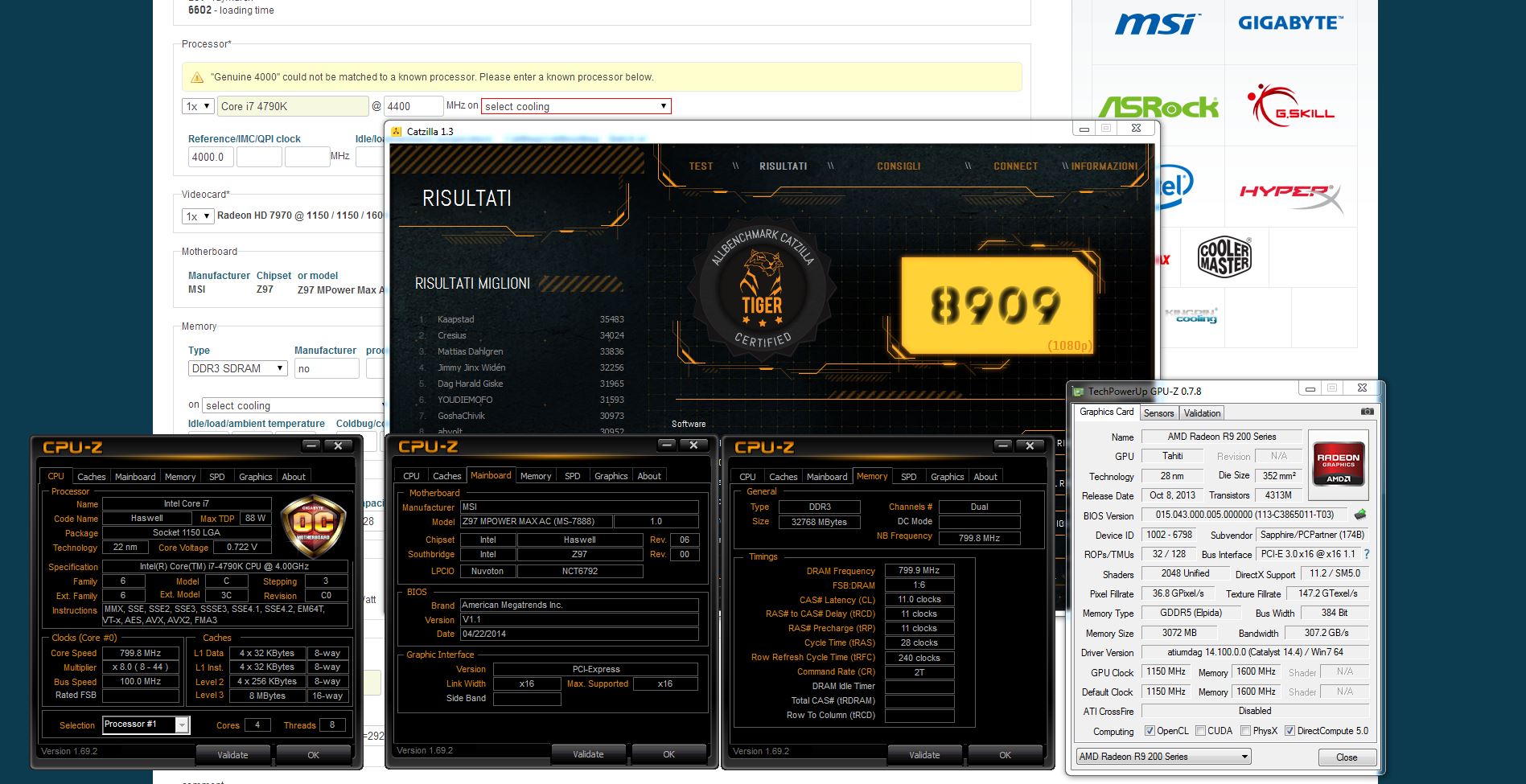Image resolution: width=1526 pixels, height=784 pixels.
Task: Click the Core i7 4790K processor field
Action: click(x=293, y=106)
